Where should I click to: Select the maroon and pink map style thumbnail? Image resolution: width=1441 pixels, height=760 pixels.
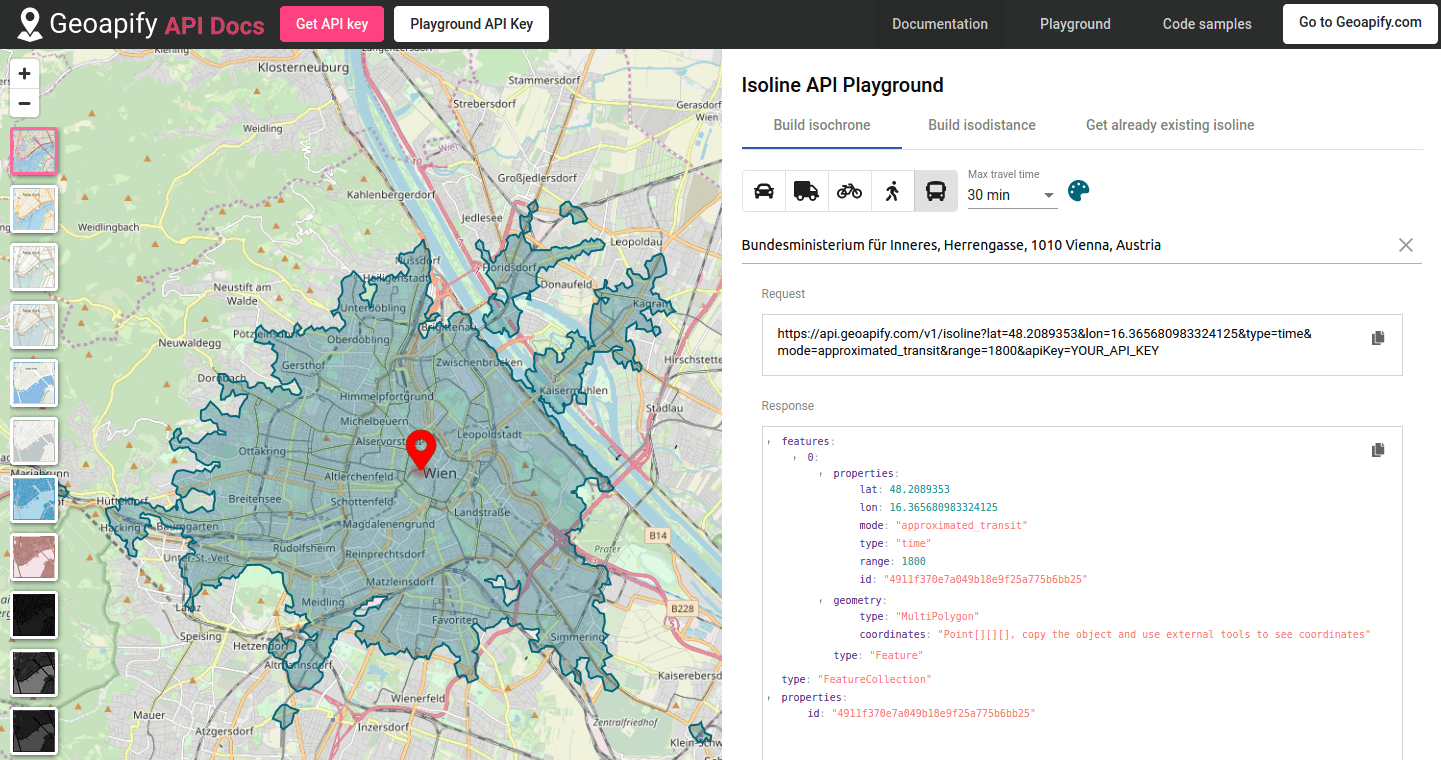(34, 556)
